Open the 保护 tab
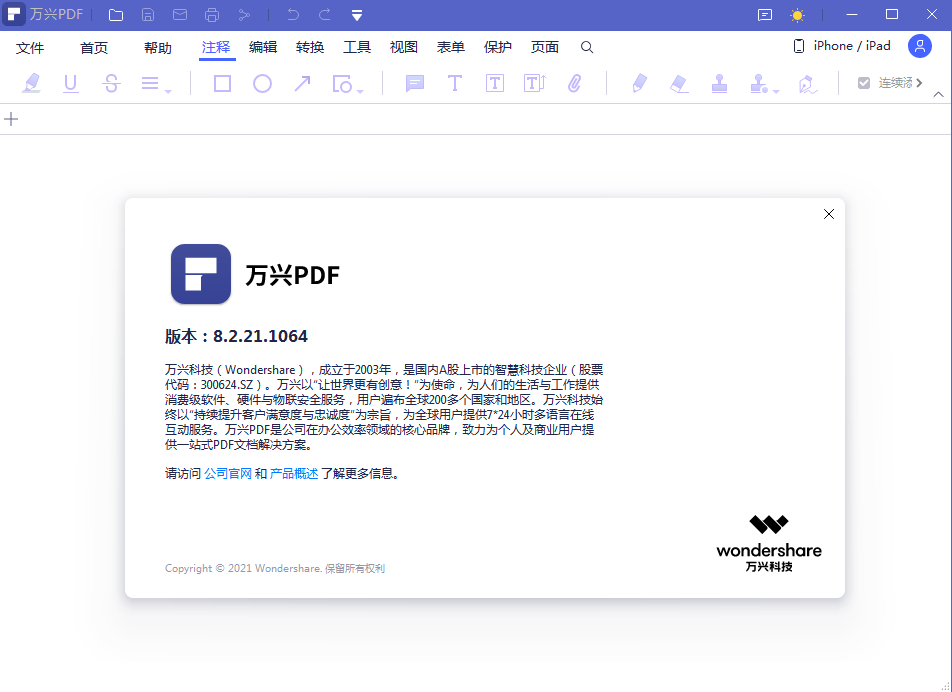This screenshot has width=952, height=692. [498, 47]
